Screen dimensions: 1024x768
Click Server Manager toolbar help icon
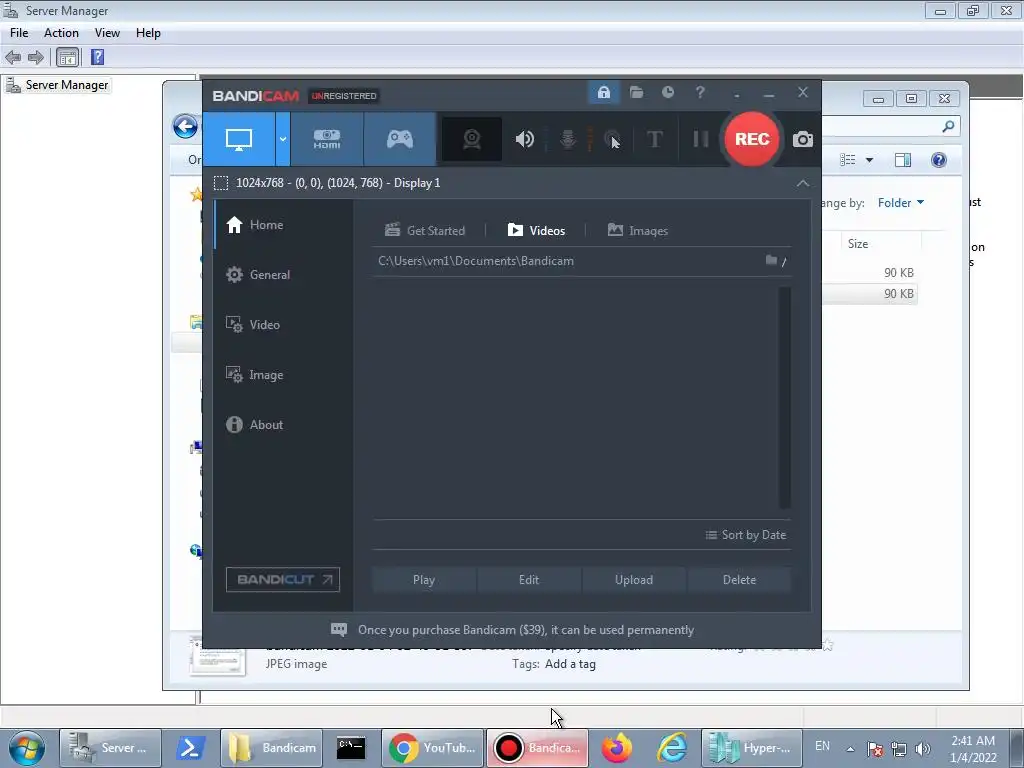click(97, 57)
